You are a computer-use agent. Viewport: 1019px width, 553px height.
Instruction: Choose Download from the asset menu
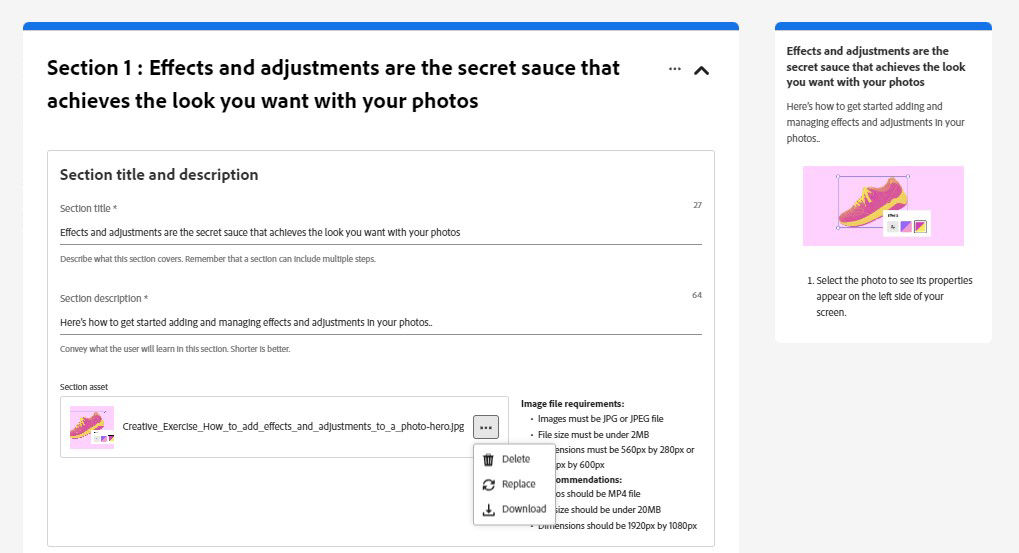click(x=523, y=510)
